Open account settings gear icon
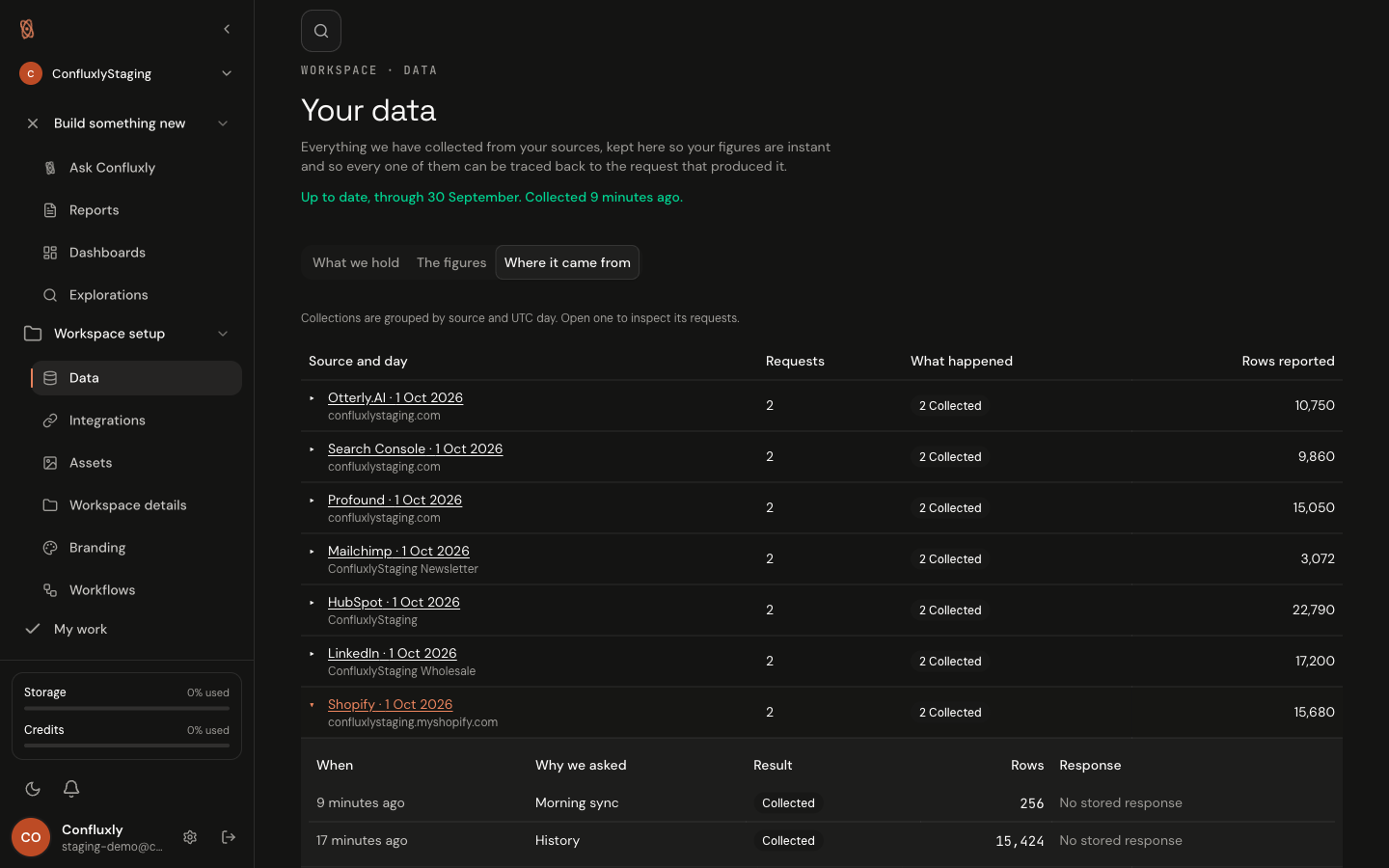The width and height of the screenshot is (1389, 868). [190, 837]
